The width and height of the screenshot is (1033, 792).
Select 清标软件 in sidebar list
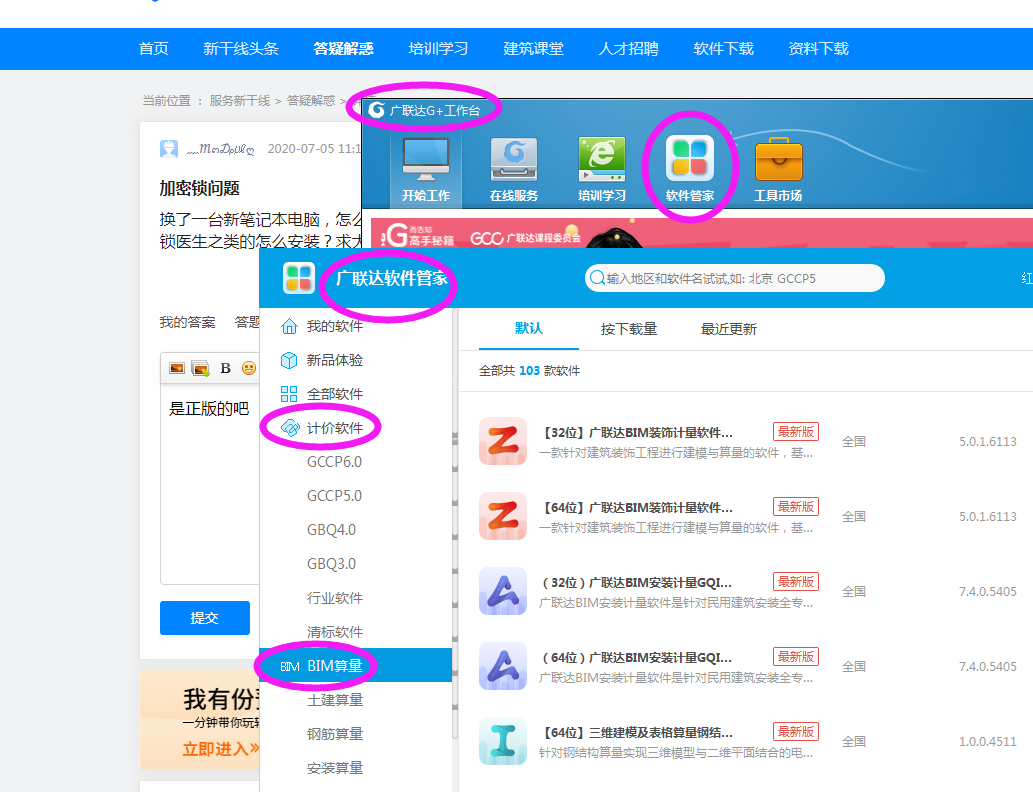tap(335, 632)
